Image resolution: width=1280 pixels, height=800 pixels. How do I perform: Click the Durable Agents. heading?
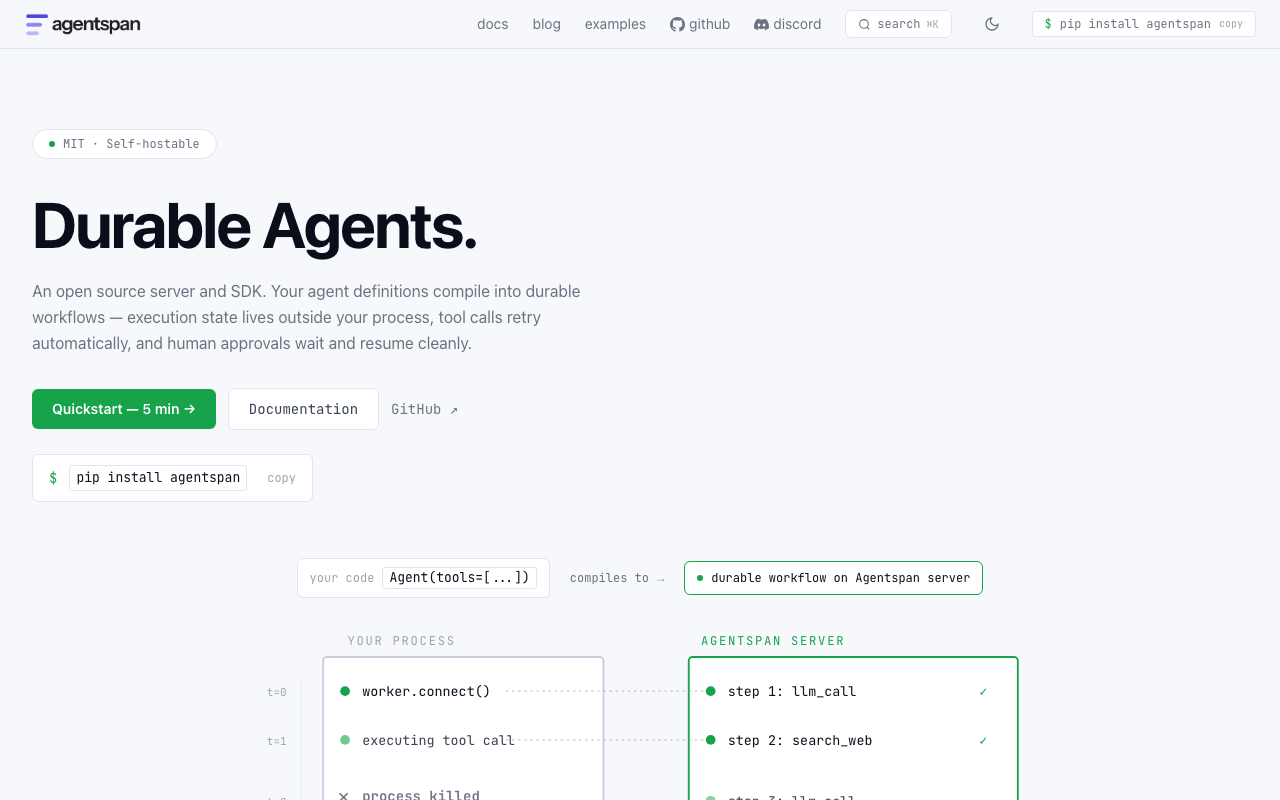[x=255, y=226]
